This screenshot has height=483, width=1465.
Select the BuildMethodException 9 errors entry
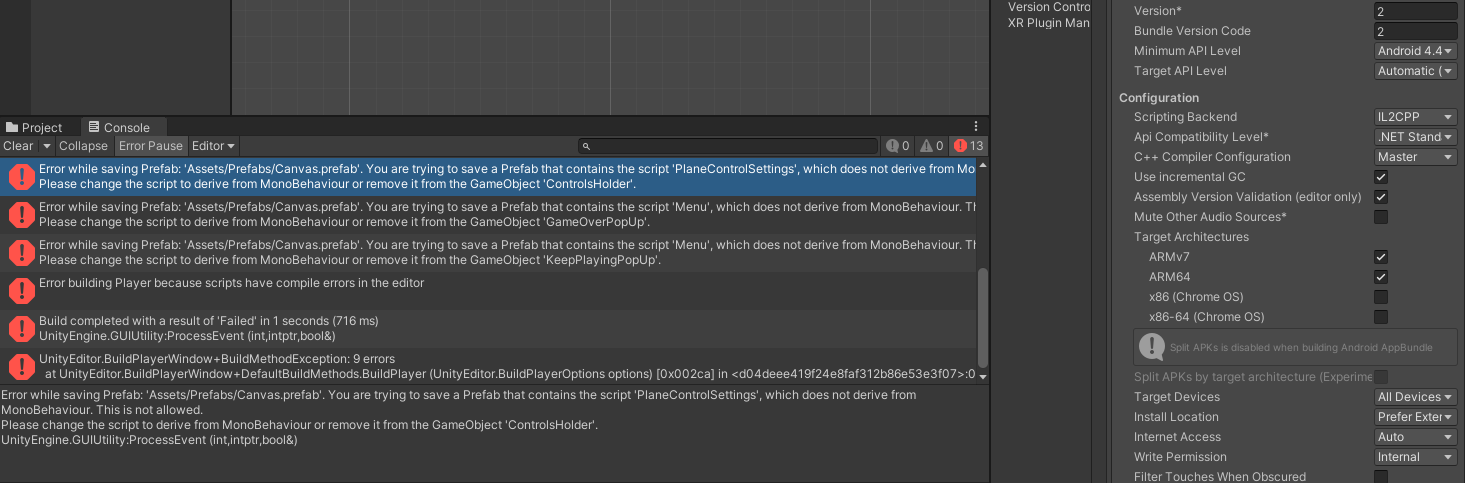(488, 366)
